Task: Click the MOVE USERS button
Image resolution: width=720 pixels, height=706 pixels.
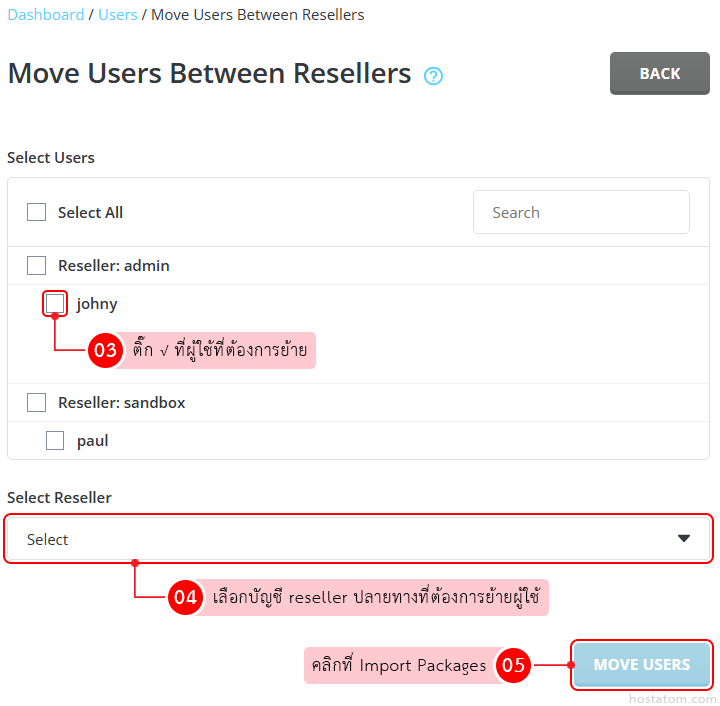Action: [x=642, y=665]
